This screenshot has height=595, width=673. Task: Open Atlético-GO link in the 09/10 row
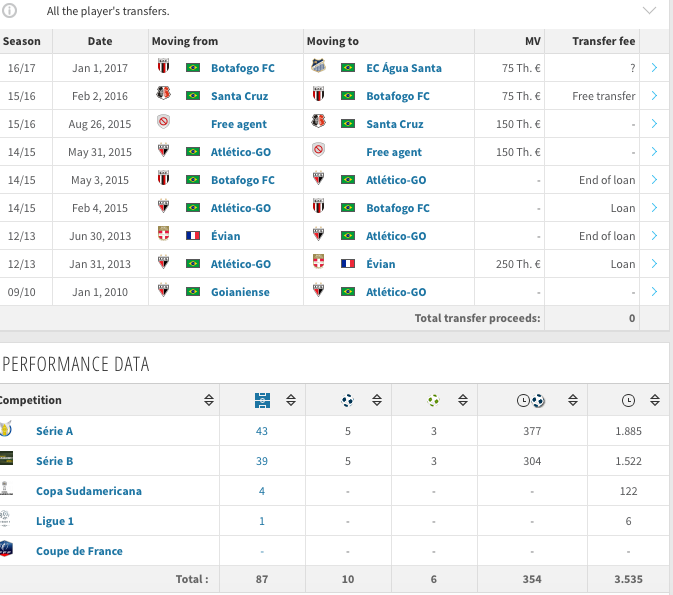click(396, 292)
